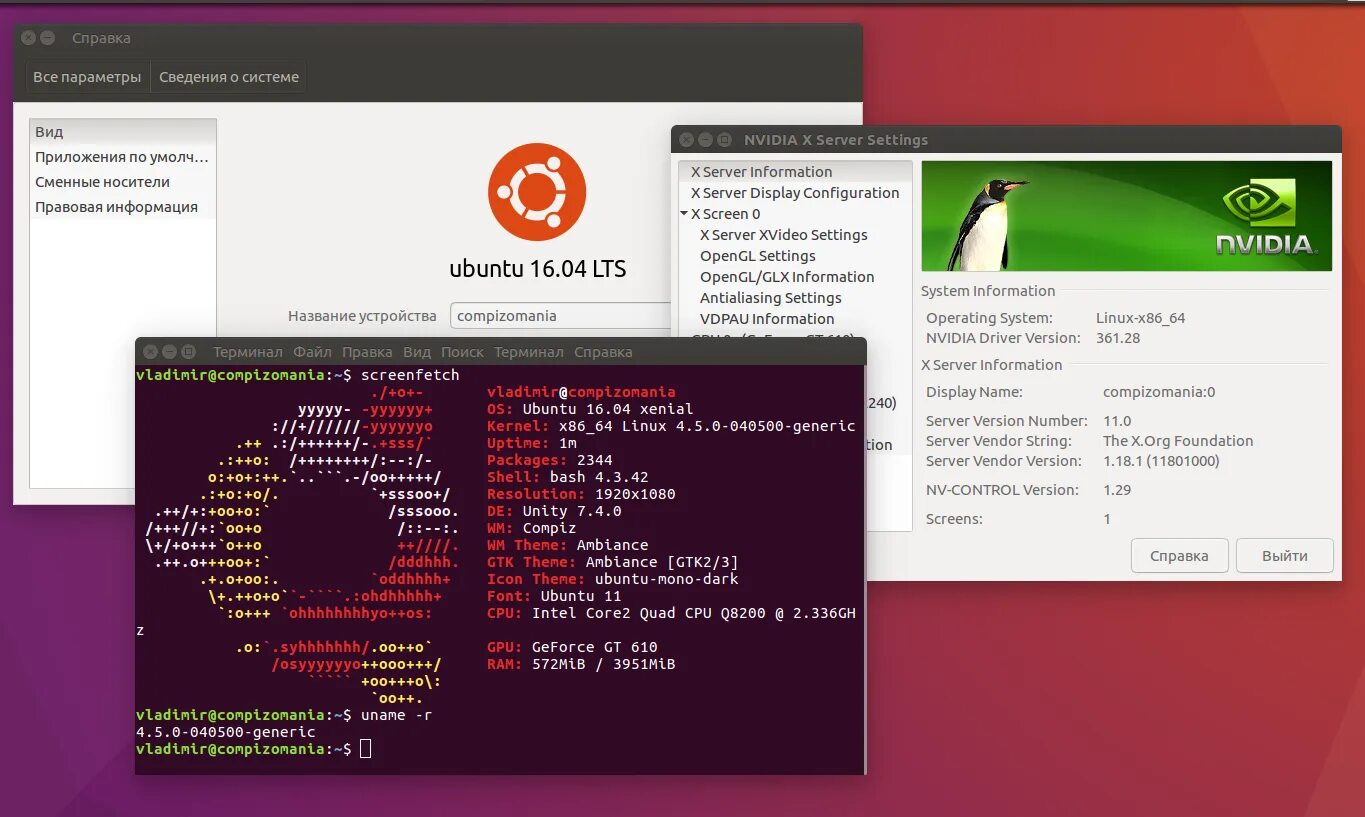
Task: Select Сменные носители in sidebar
Action: tap(123, 182)
